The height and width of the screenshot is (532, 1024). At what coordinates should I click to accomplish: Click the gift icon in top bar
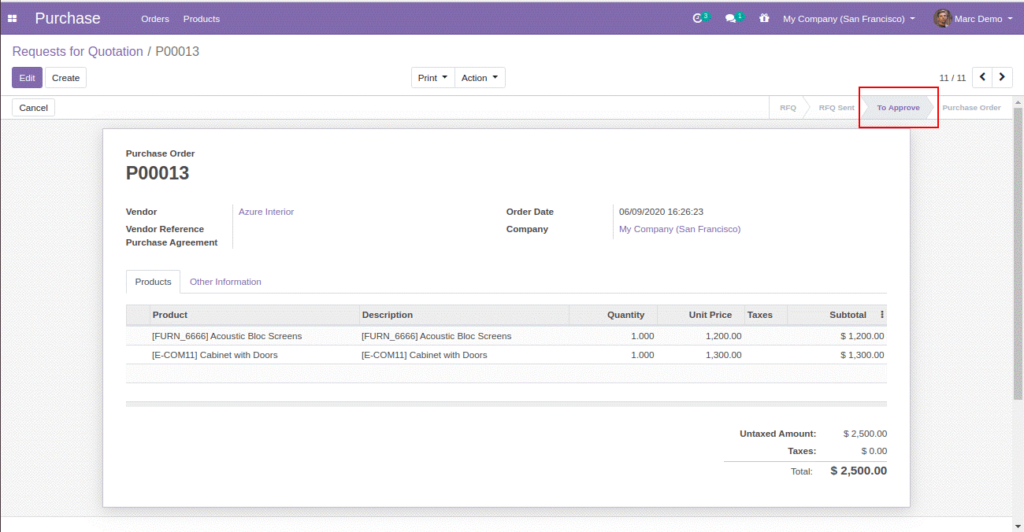pos(763,18)
